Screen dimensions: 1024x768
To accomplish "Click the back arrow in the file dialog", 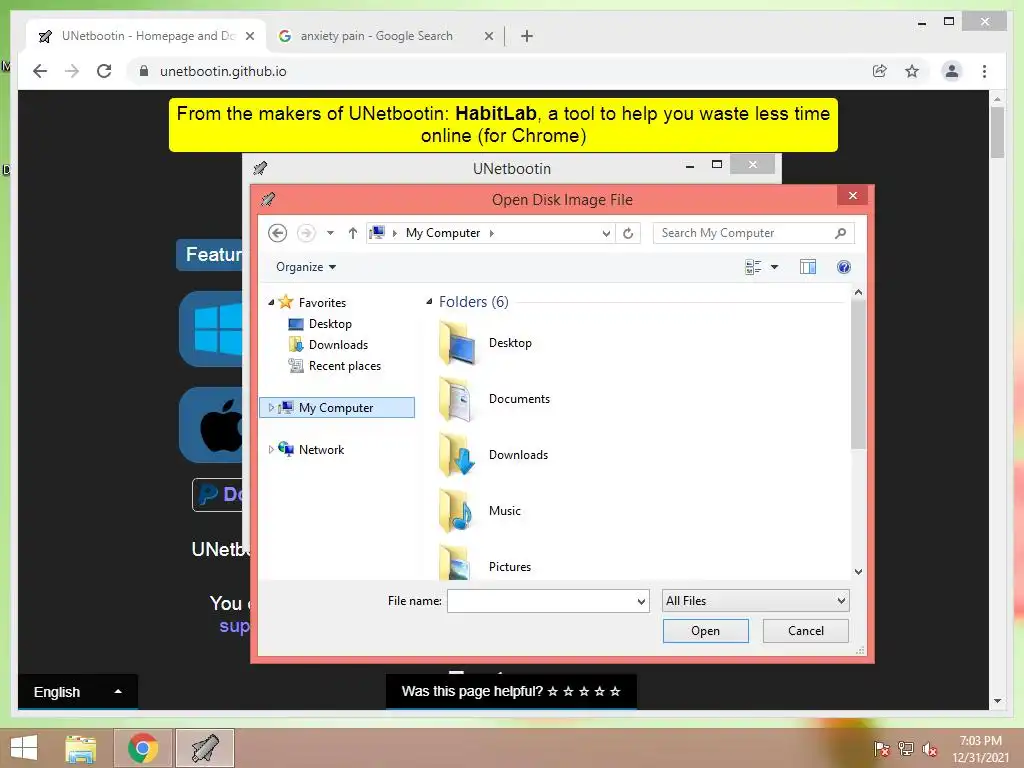I will (x=278, y=233).
